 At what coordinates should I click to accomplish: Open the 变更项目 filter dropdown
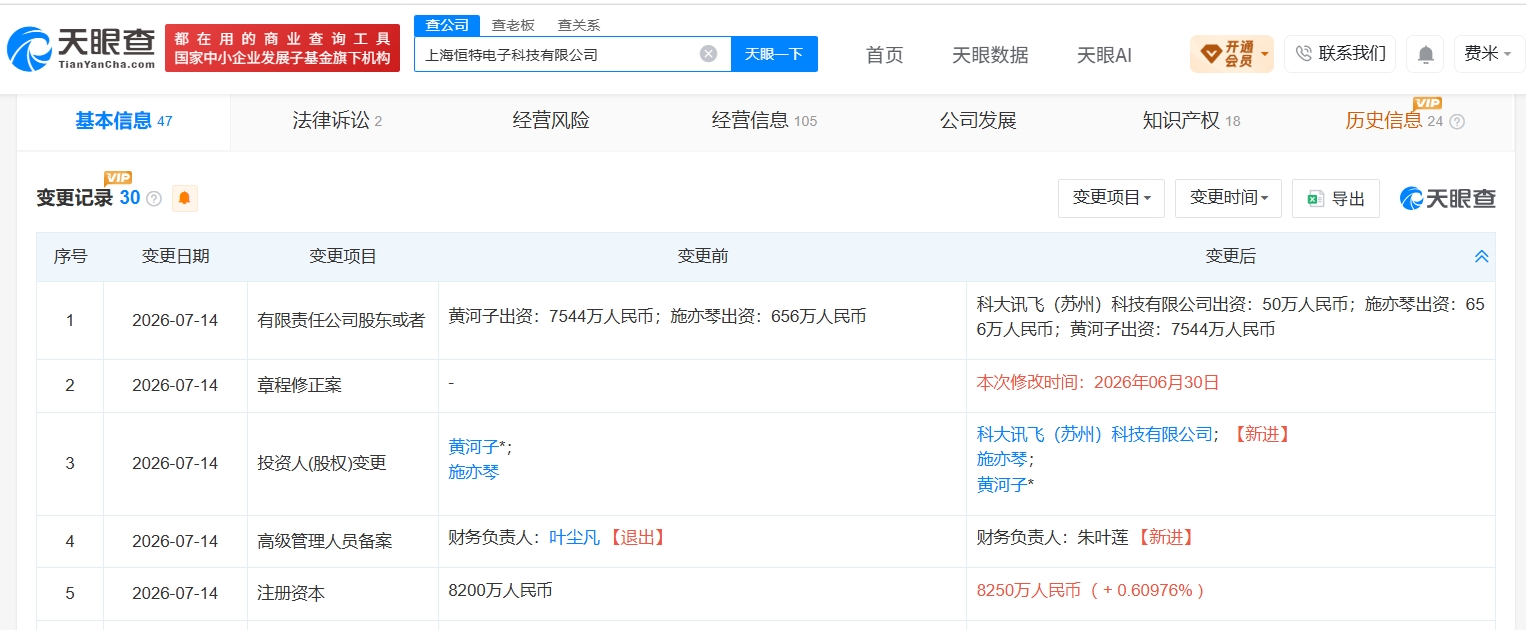pyautogui.click(x=1111, y=198)
